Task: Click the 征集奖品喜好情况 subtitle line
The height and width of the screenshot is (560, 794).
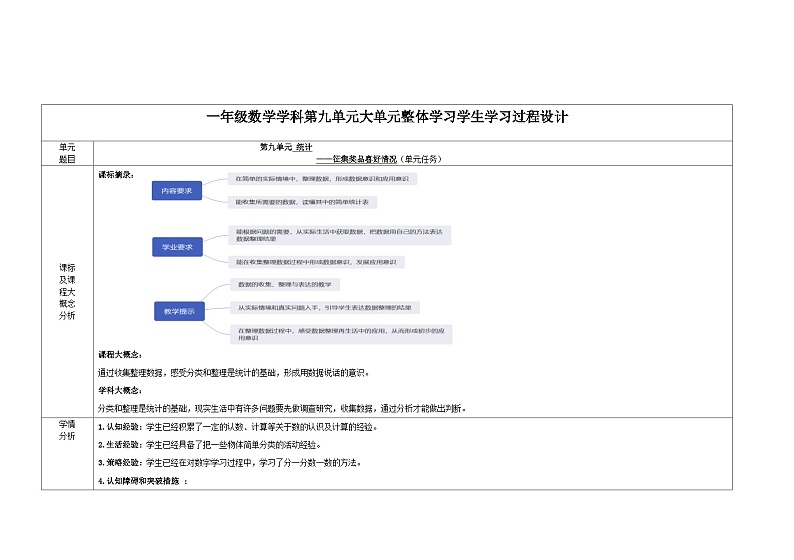Action: [378, 158]
